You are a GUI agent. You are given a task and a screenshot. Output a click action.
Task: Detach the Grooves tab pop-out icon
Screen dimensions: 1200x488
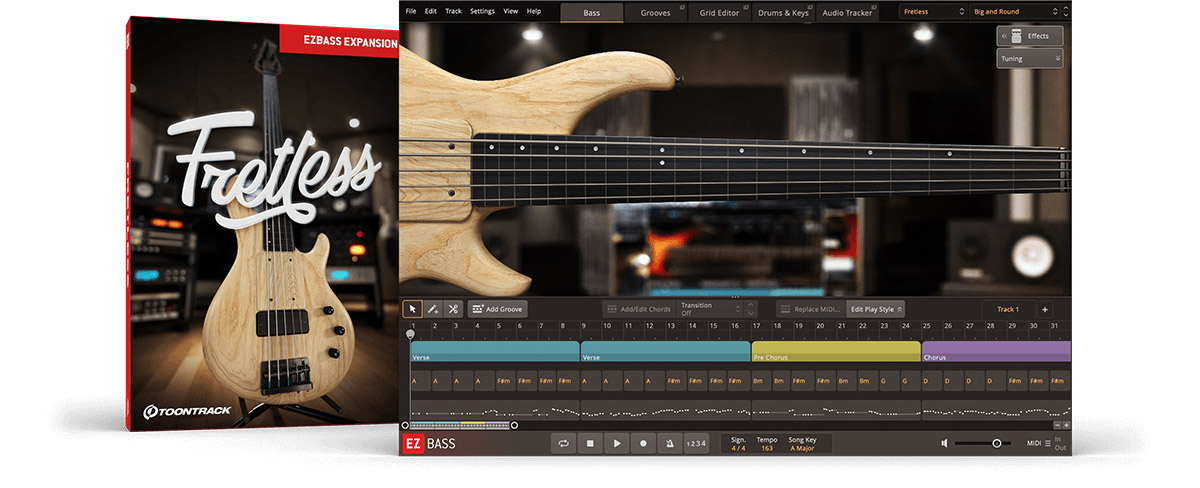[x=681, y=7]
